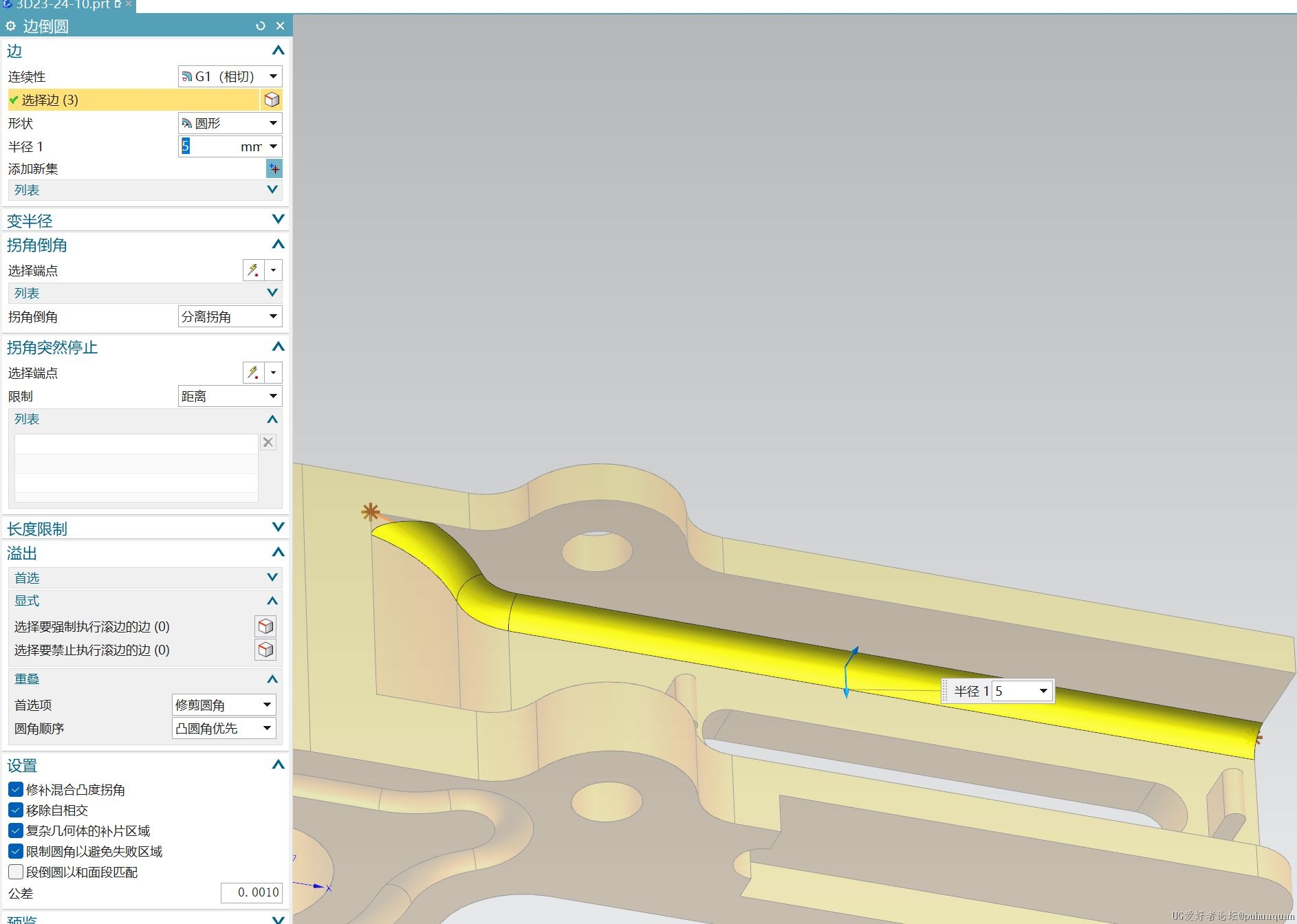Screen dimensions: 1297x924
Task: Click the point picker icon under 拐角突然停止
Action: pyautogui.click(x=253, y=373)
